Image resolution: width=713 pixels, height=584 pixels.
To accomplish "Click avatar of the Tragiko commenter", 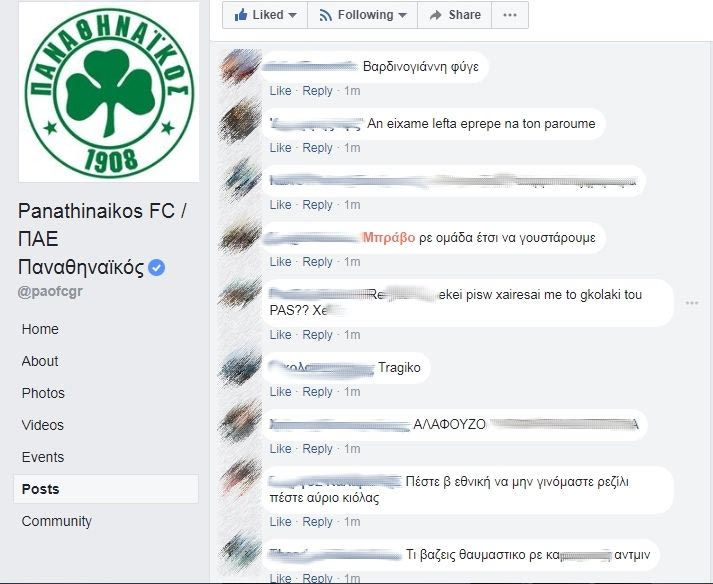I will pyautogui.click(x=240, y=368).
